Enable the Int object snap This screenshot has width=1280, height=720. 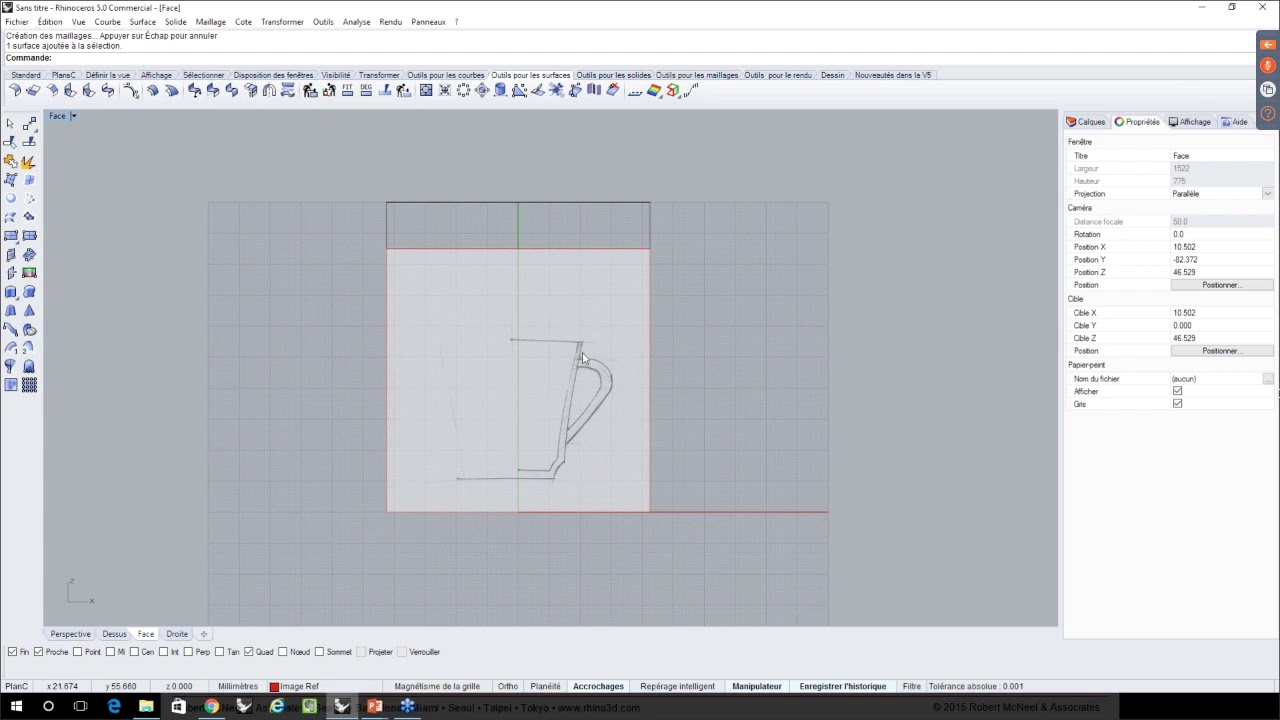point(163,652)
